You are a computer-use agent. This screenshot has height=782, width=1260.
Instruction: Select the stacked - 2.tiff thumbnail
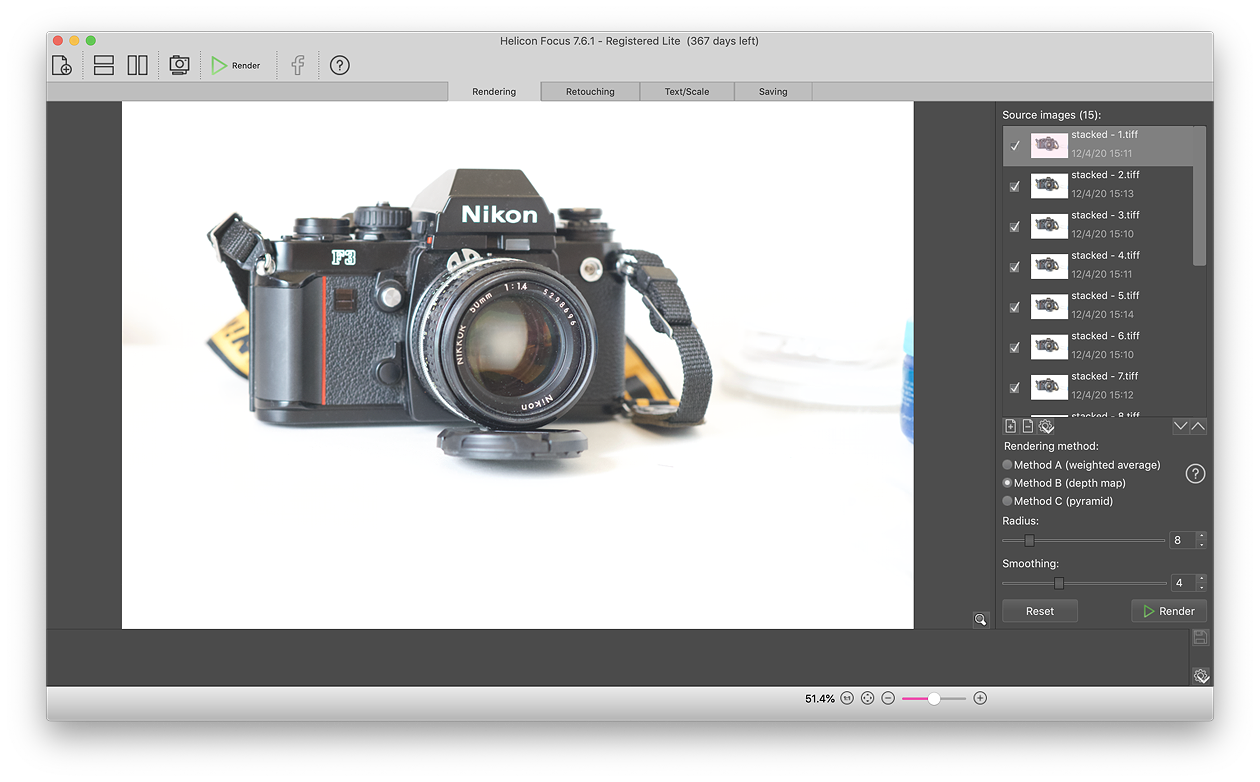click(x=1049, y=186)
